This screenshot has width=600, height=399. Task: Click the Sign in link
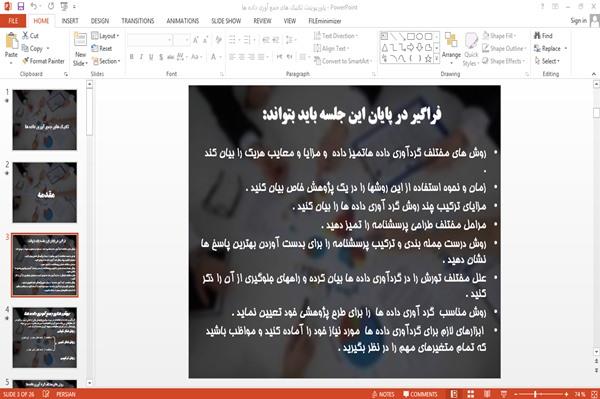tap(578, 21)
